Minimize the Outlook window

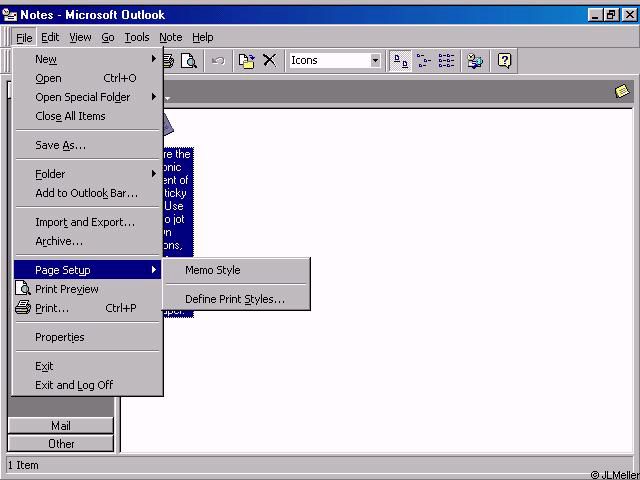coord(596,15)
